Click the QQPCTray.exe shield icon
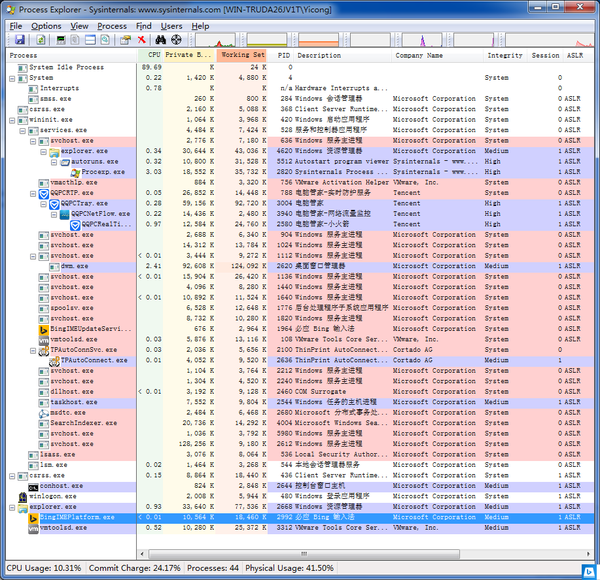Screen dimensions: 600x580 (x=54, y=204)
